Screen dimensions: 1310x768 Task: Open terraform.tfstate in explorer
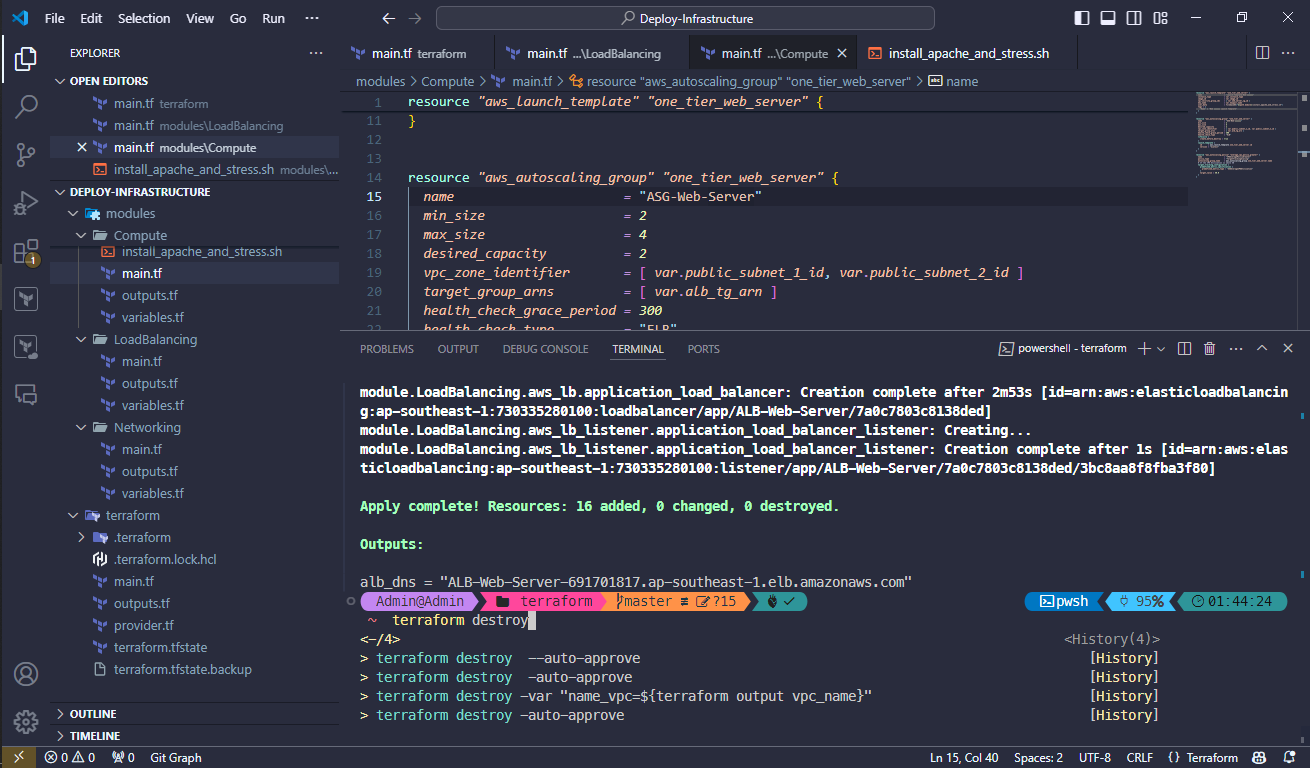click(x=160, y=648)
